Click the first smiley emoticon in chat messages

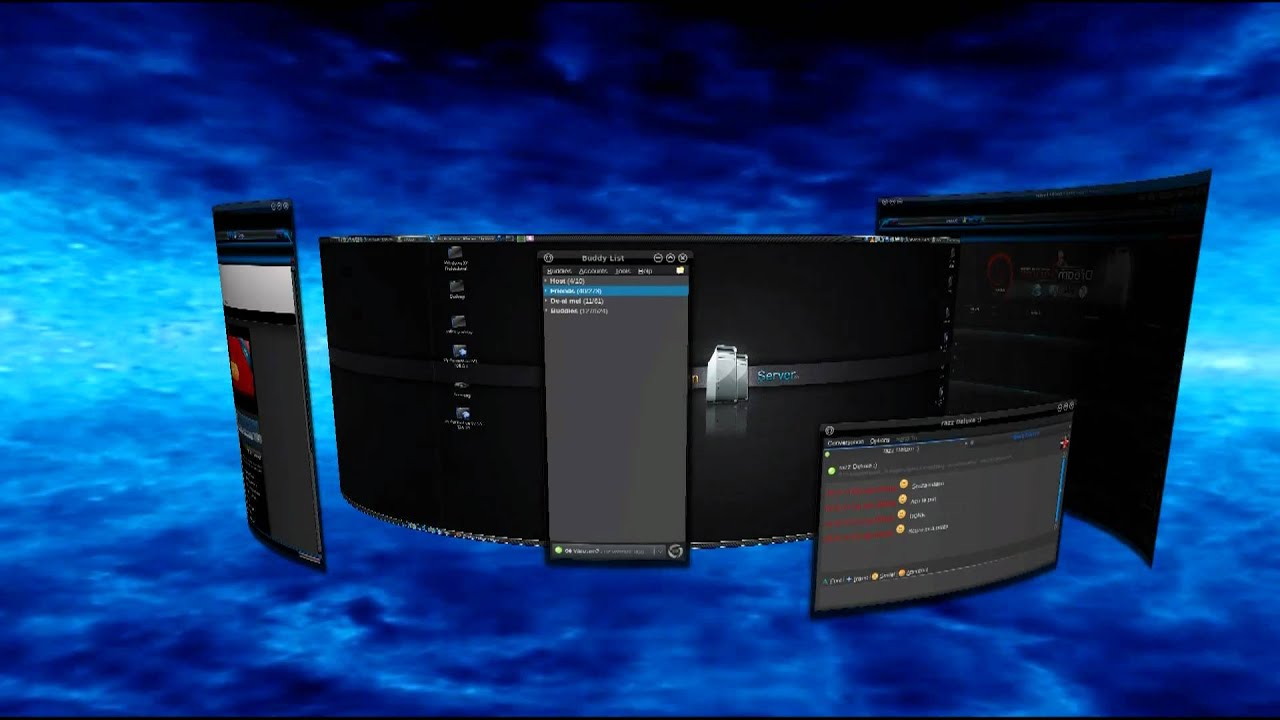904,484
